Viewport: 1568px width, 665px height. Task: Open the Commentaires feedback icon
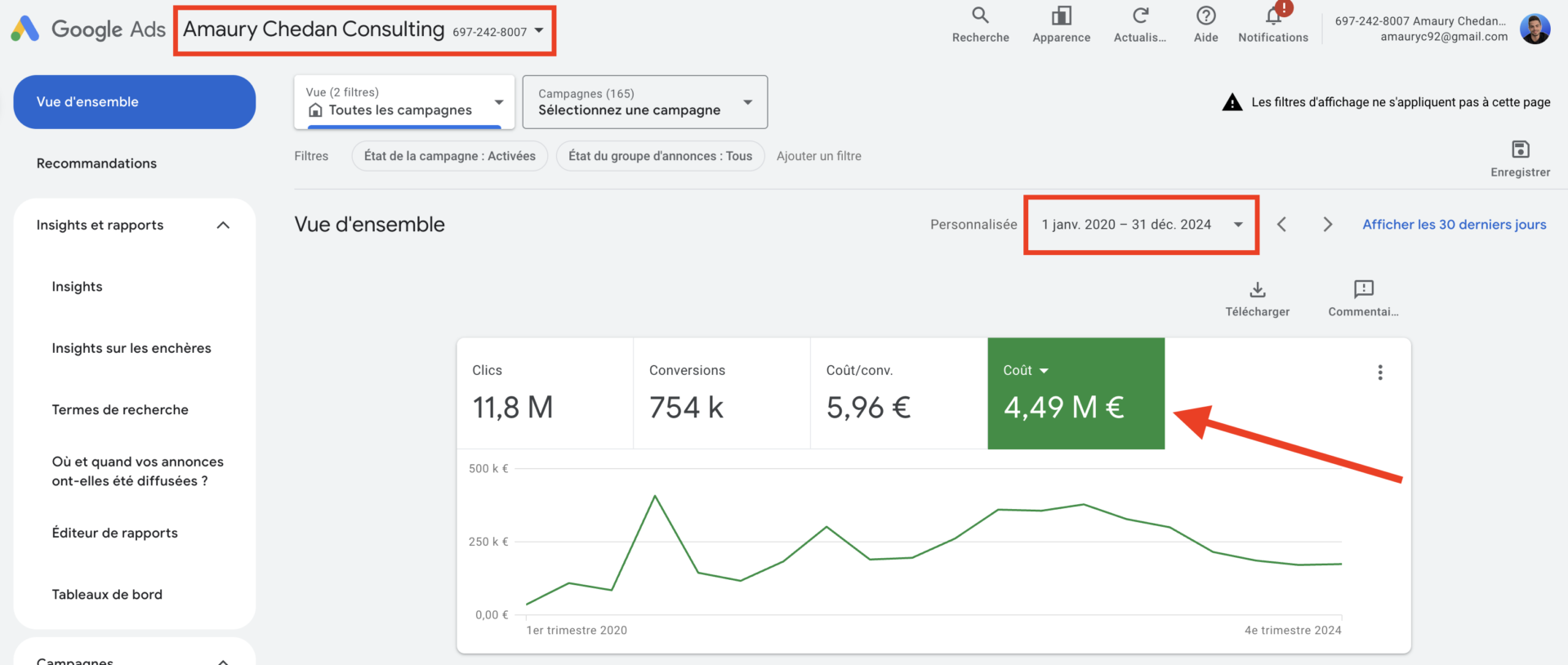pyautogui.click(x=1363, y=288)
